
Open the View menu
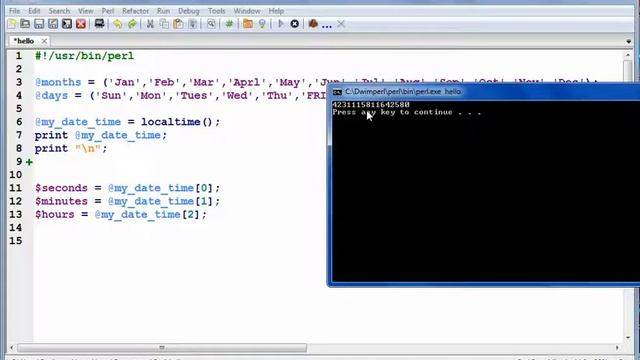click(86, 11)
